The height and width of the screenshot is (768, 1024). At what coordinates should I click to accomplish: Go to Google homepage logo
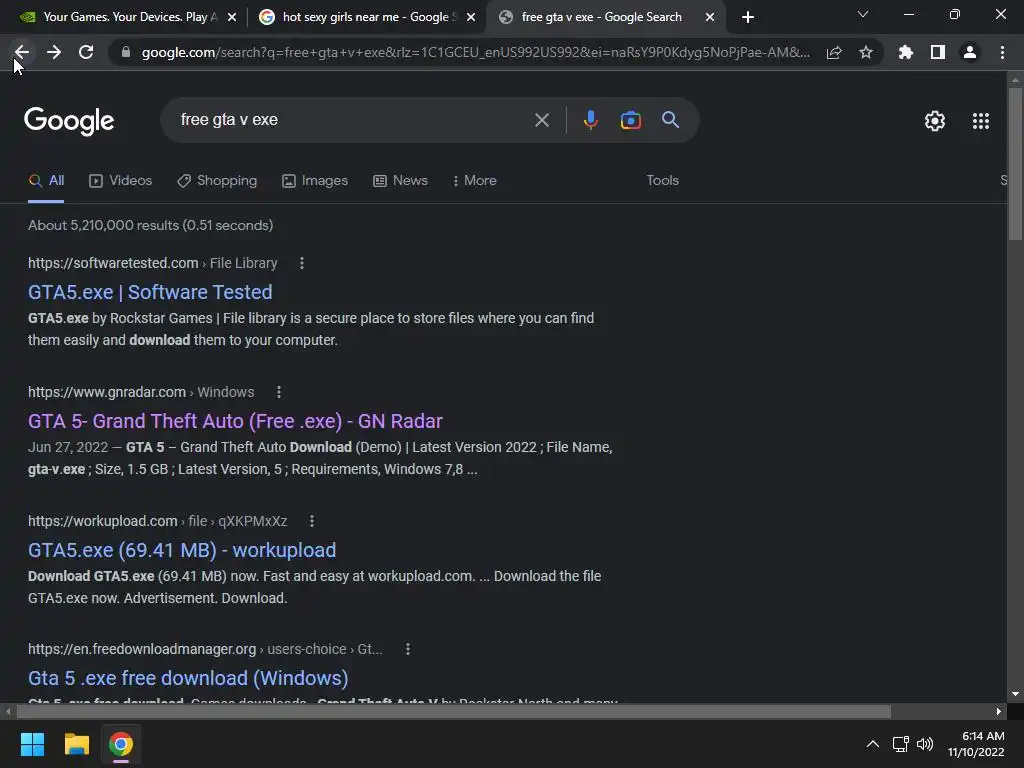[x=69, y=121]
